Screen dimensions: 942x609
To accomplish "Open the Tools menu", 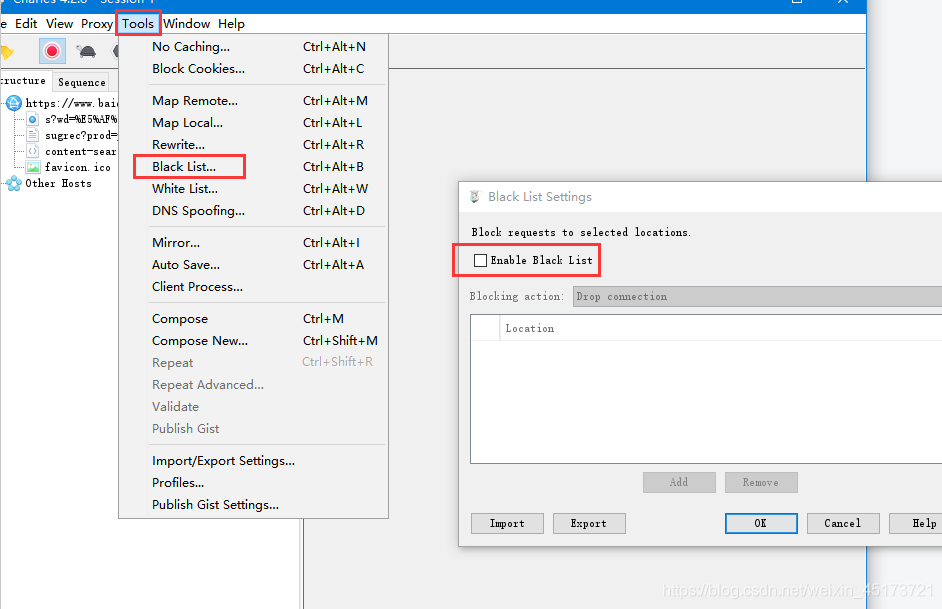I will tap(138, 23).
